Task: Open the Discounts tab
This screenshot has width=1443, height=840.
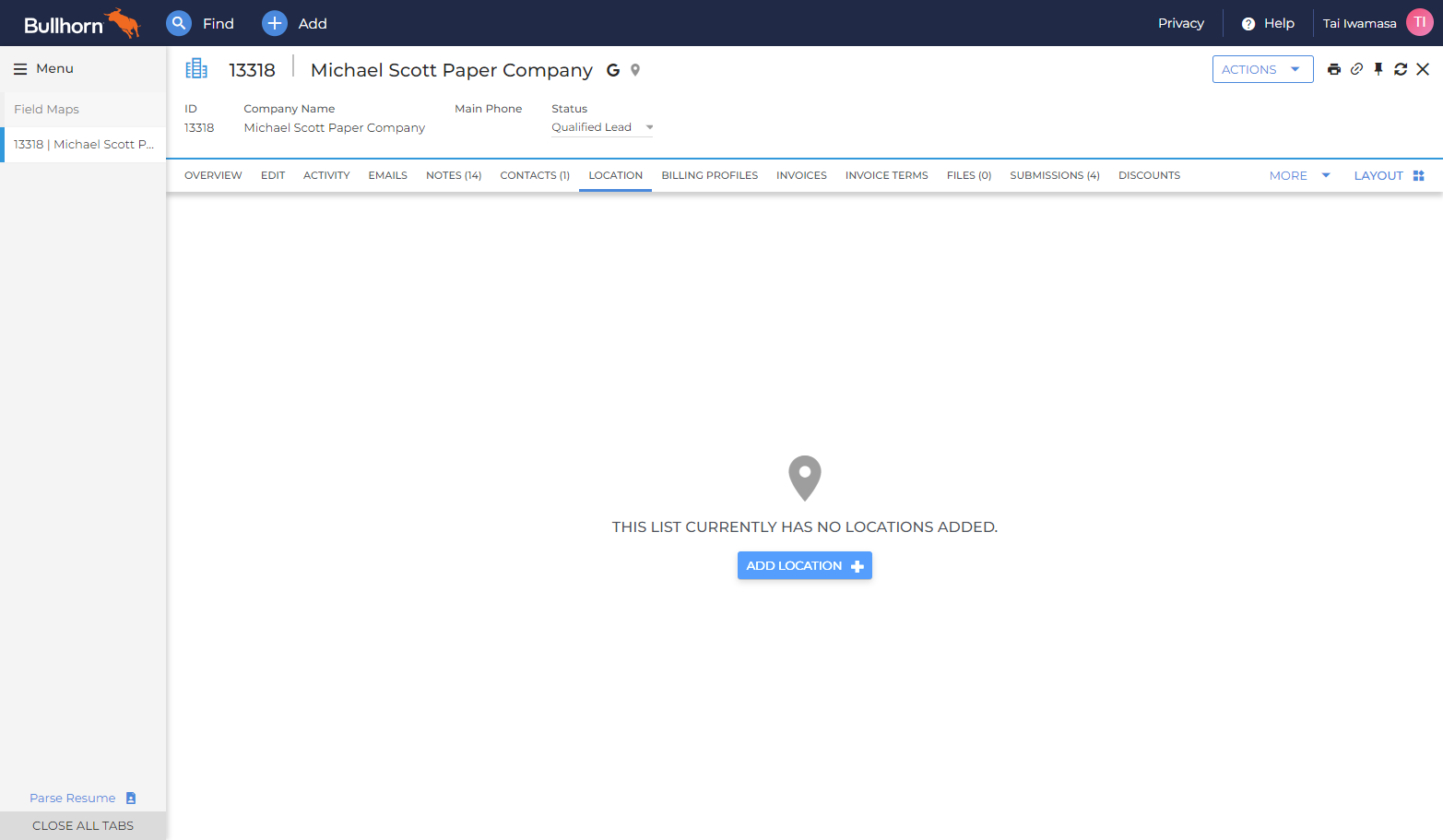Action: point(1149,175)
